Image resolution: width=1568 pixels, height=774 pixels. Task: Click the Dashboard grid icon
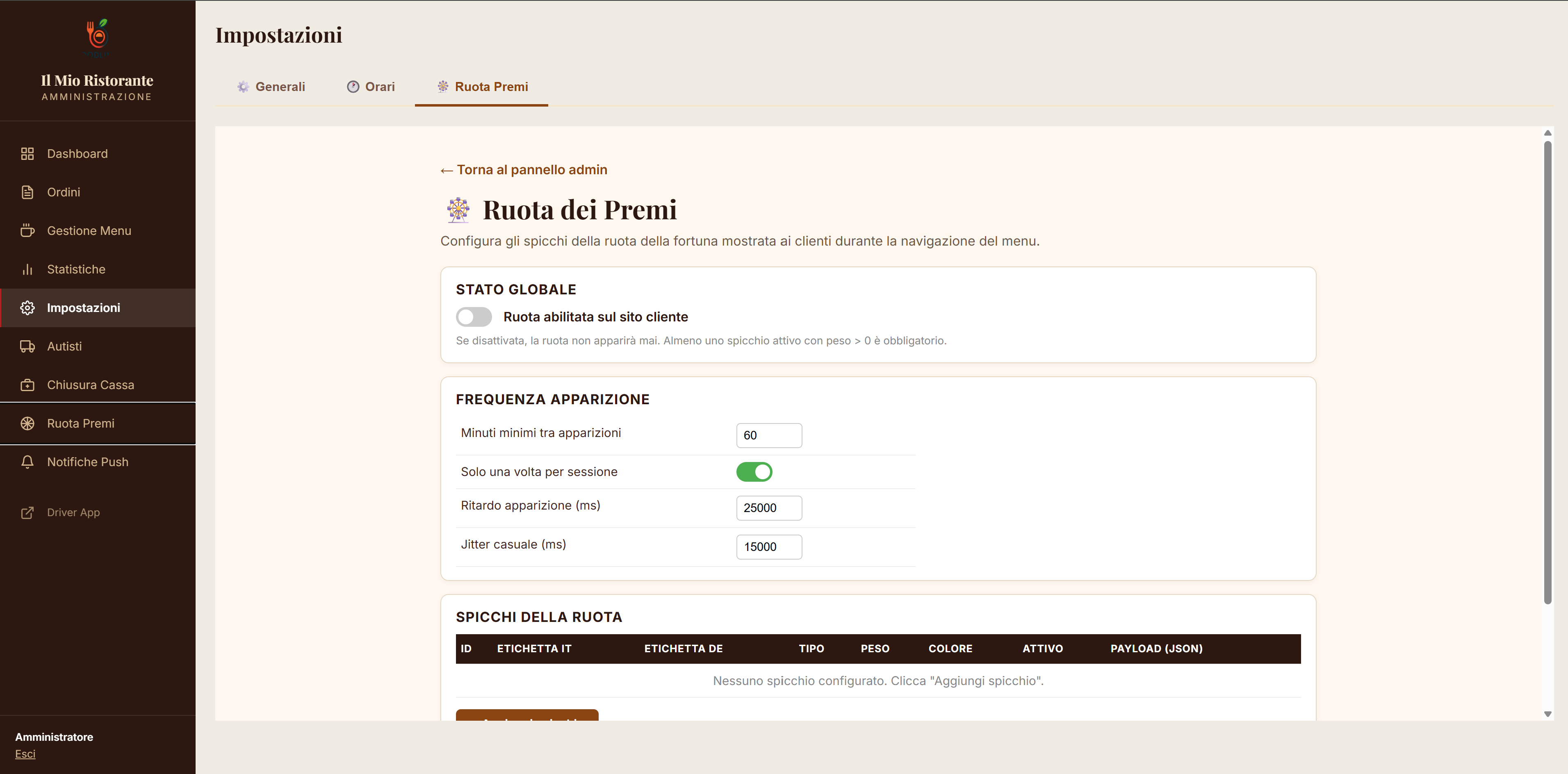(x=27, y=154)
